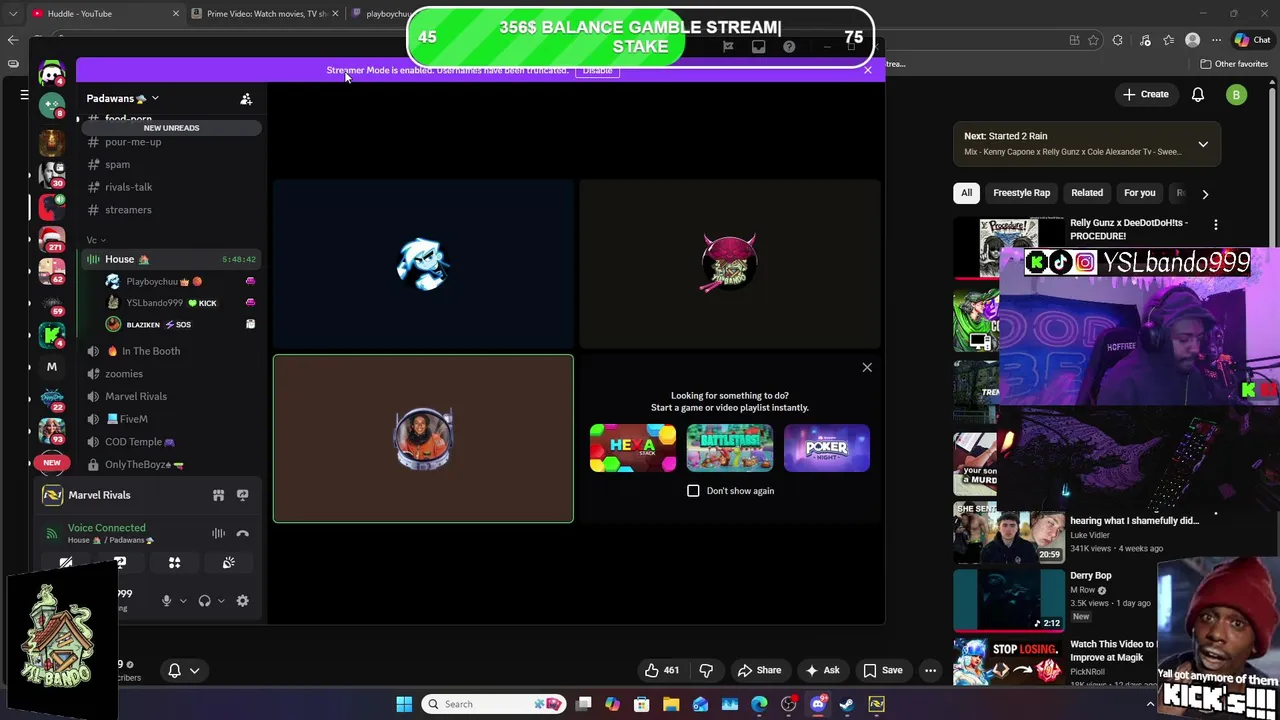Select the Freestyle Rap filter chip

1021,193
